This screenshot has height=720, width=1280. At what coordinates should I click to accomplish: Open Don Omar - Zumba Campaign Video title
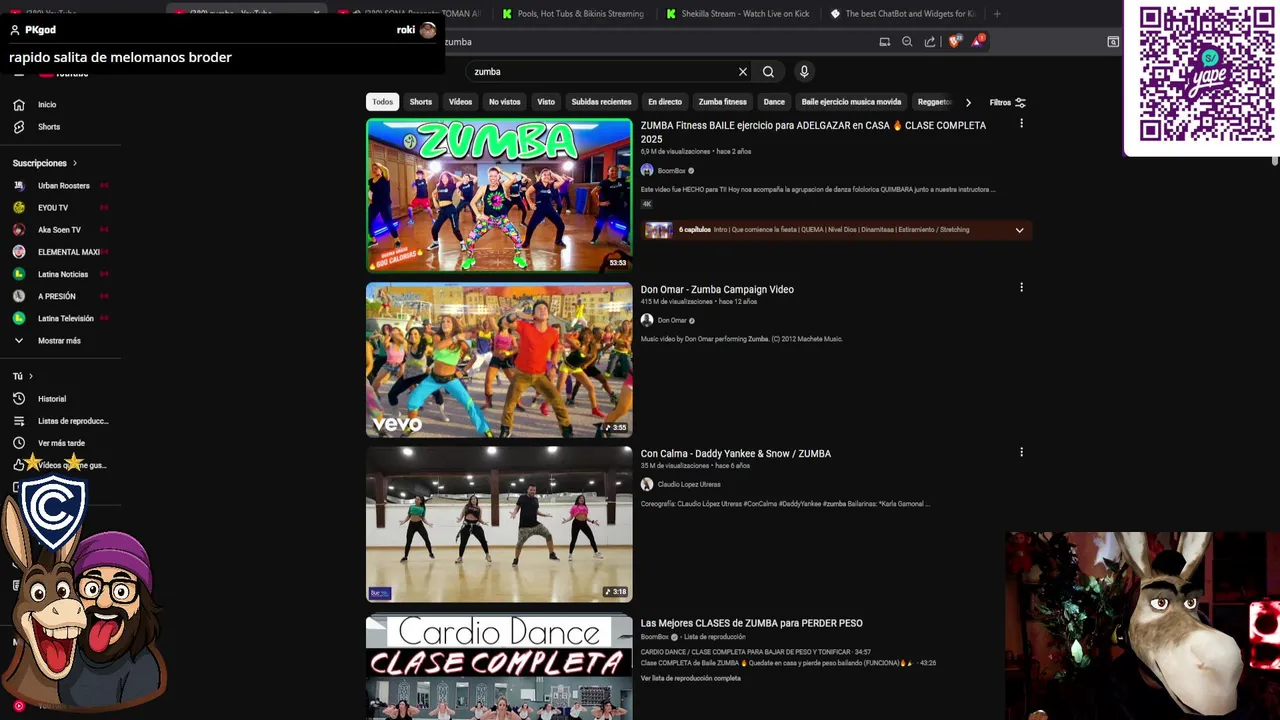717,290
